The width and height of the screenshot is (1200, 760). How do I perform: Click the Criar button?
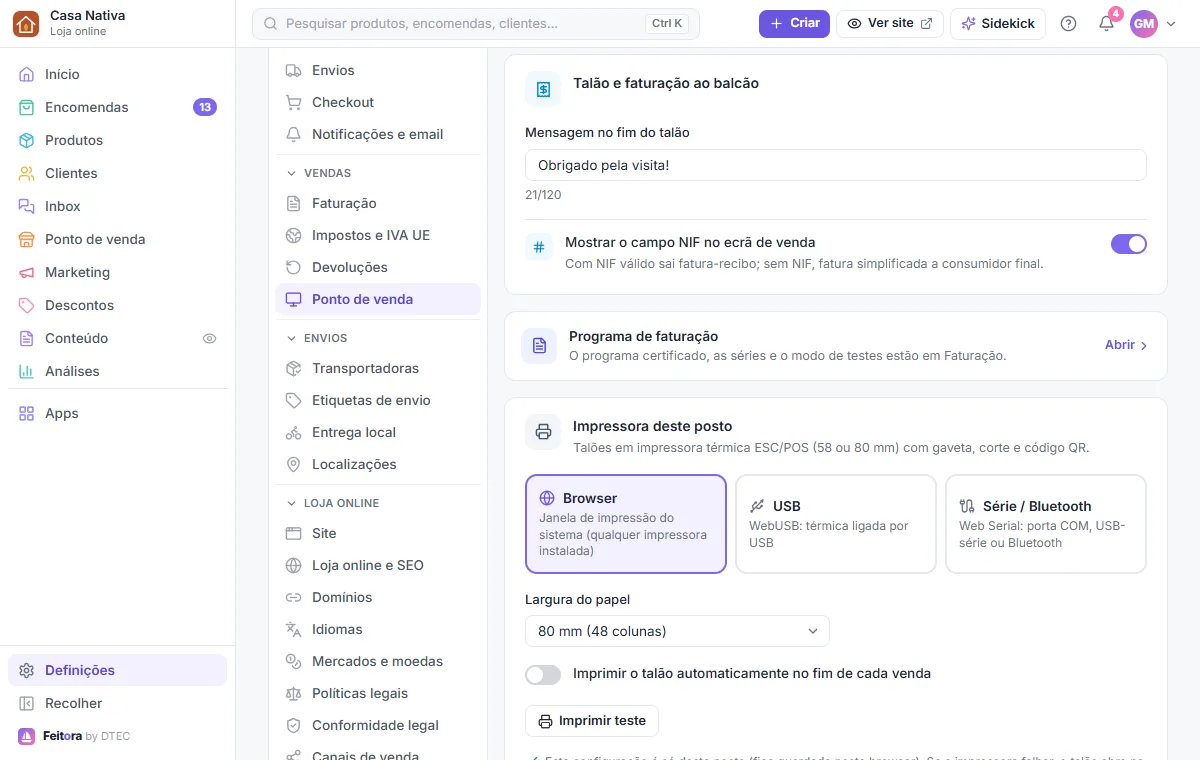pyautogui.click(x=794, y=24)
